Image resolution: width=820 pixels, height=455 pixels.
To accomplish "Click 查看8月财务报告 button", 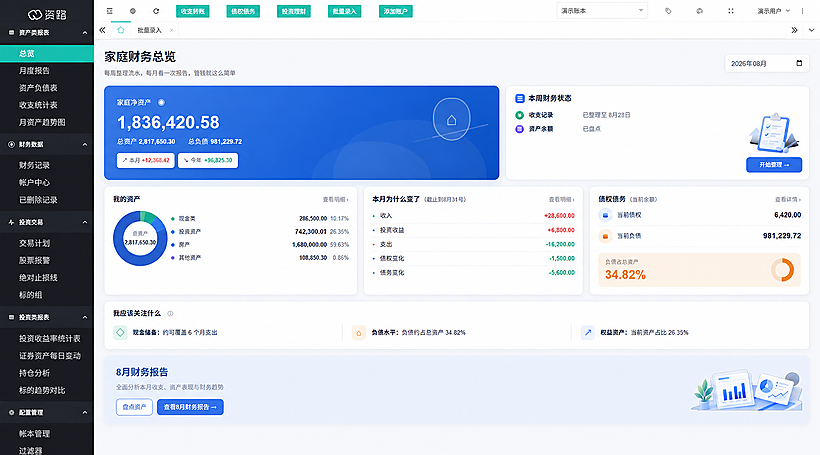I will tap(190, 407).
